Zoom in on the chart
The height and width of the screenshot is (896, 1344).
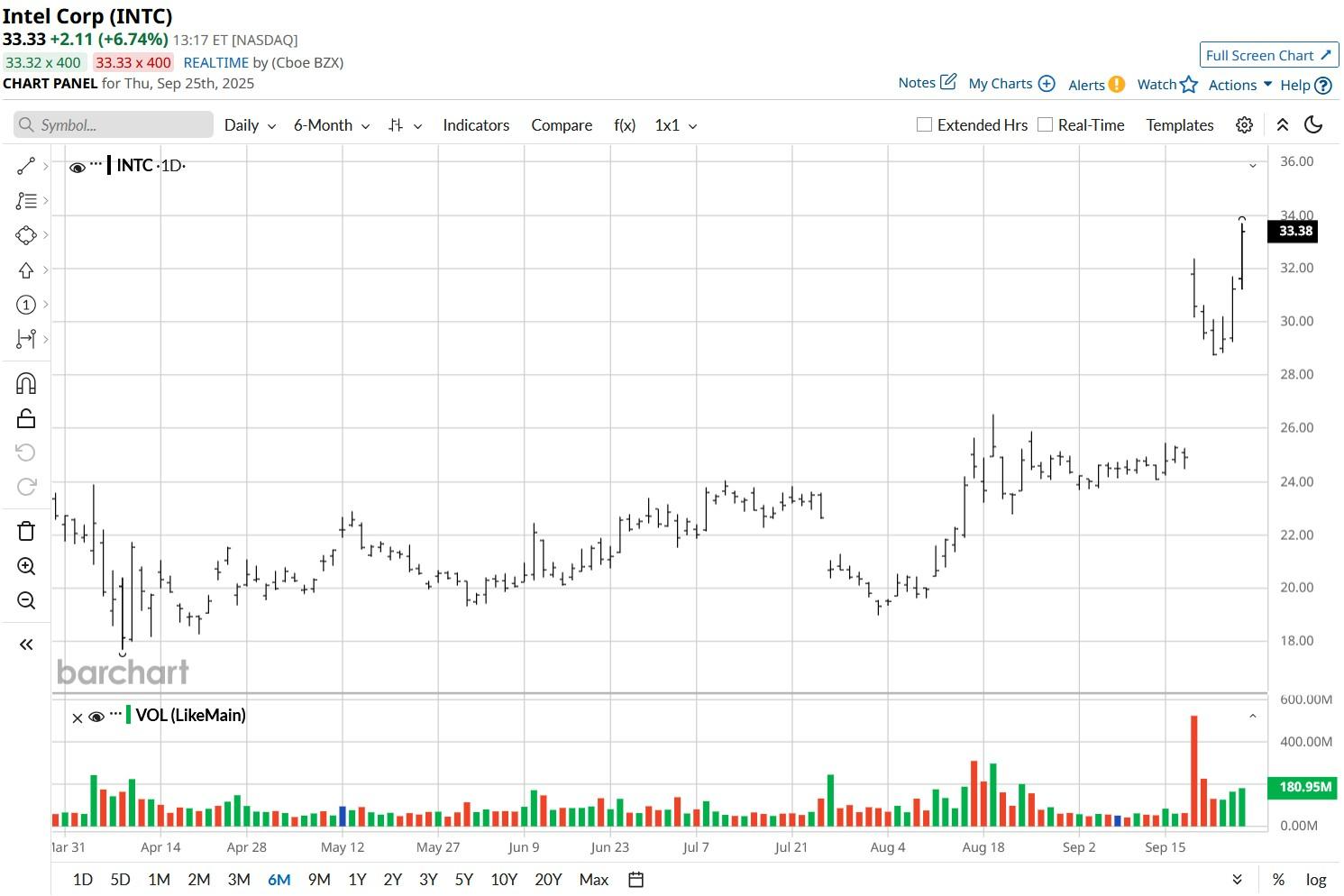click(x=26, y=566)
